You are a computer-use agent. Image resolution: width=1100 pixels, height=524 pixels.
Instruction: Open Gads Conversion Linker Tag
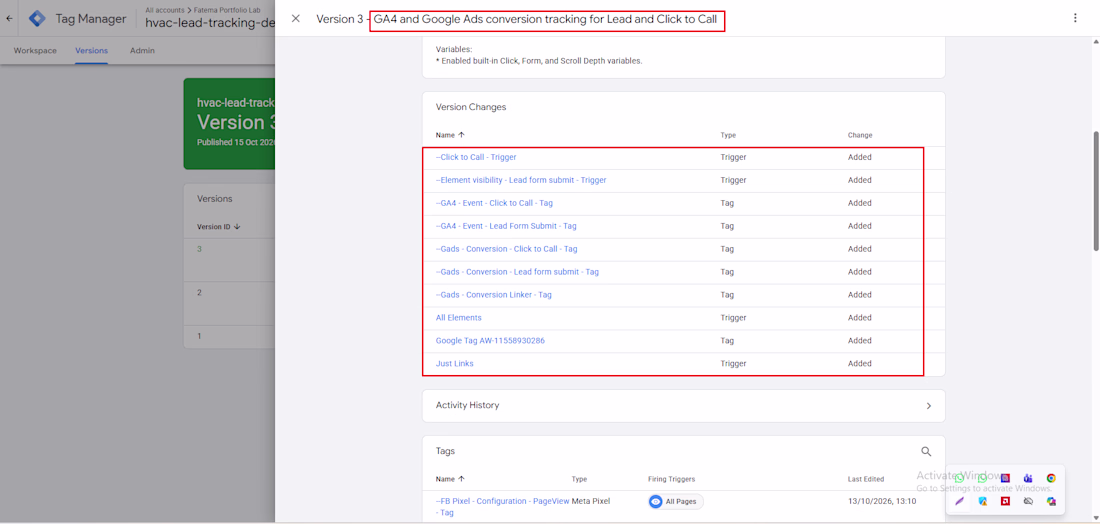click(x=493, y=295)
